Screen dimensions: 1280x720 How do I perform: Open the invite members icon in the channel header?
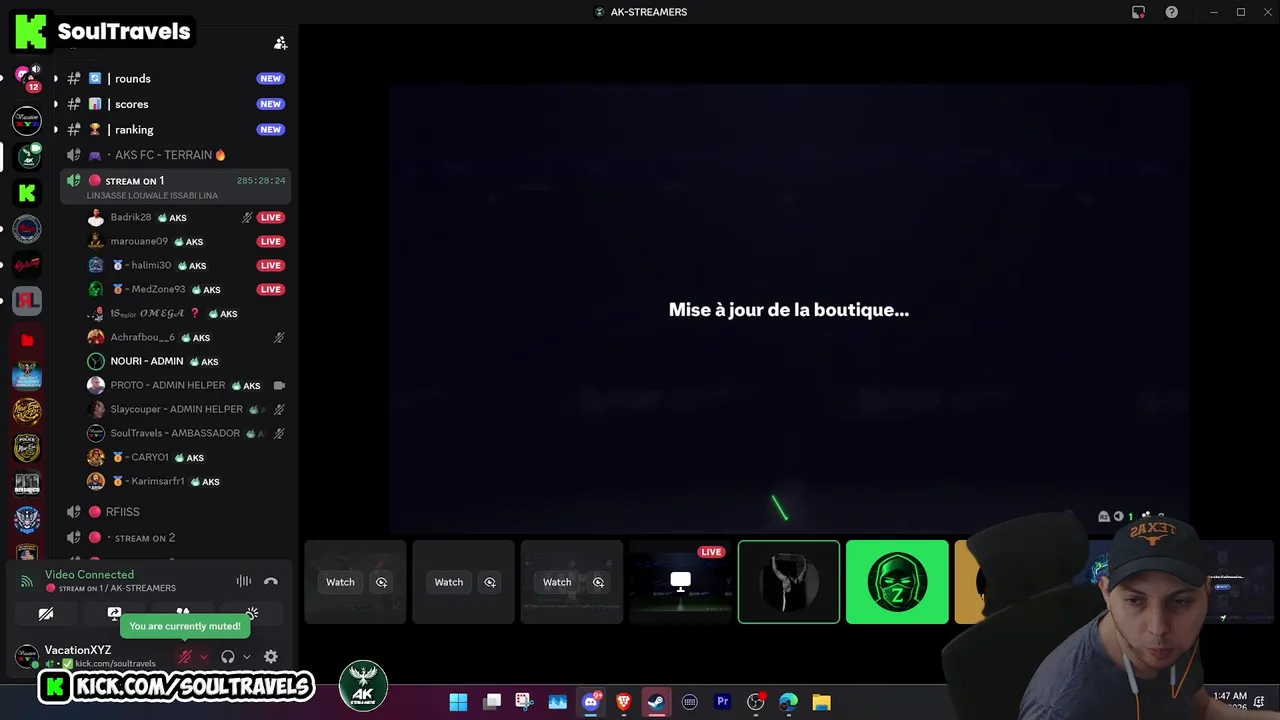click(x=280, y=43)
